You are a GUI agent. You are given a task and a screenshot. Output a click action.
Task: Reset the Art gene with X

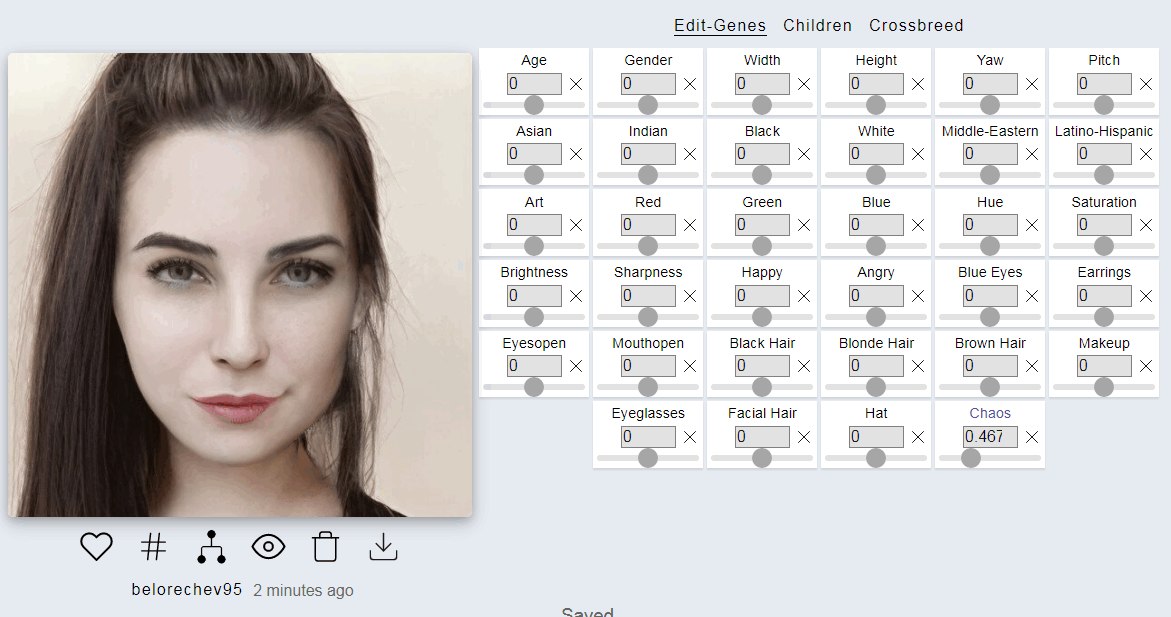point(576,225)
